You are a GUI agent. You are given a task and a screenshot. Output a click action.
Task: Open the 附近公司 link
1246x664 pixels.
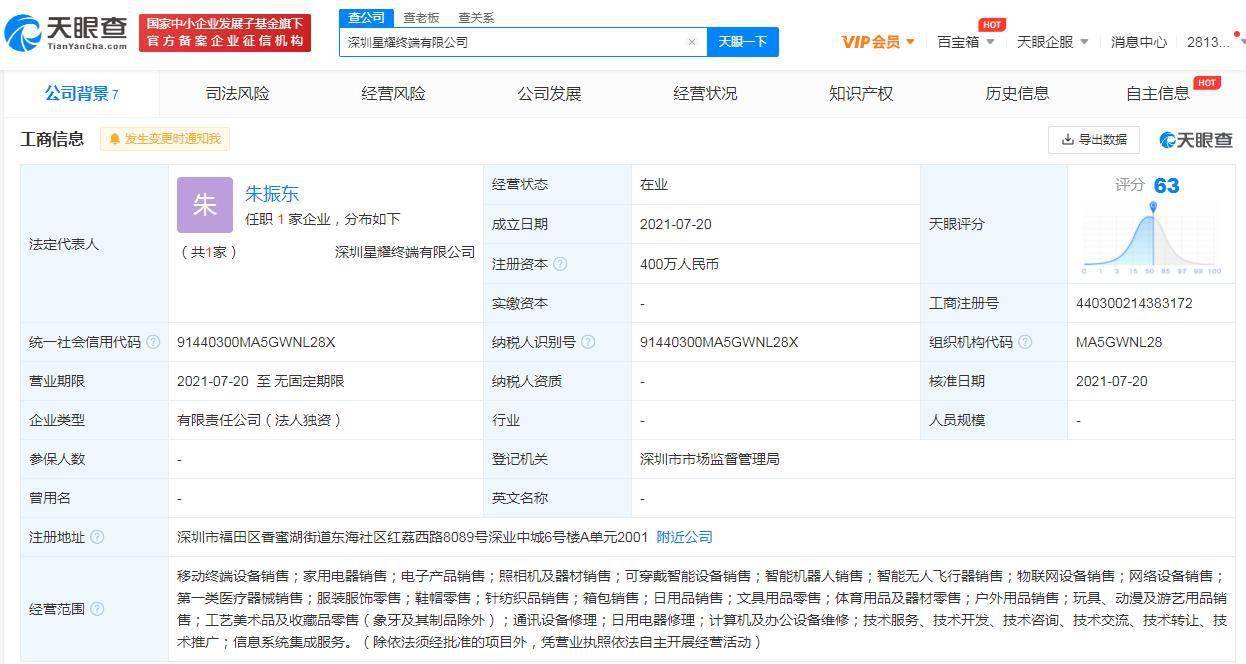point(682,537)
